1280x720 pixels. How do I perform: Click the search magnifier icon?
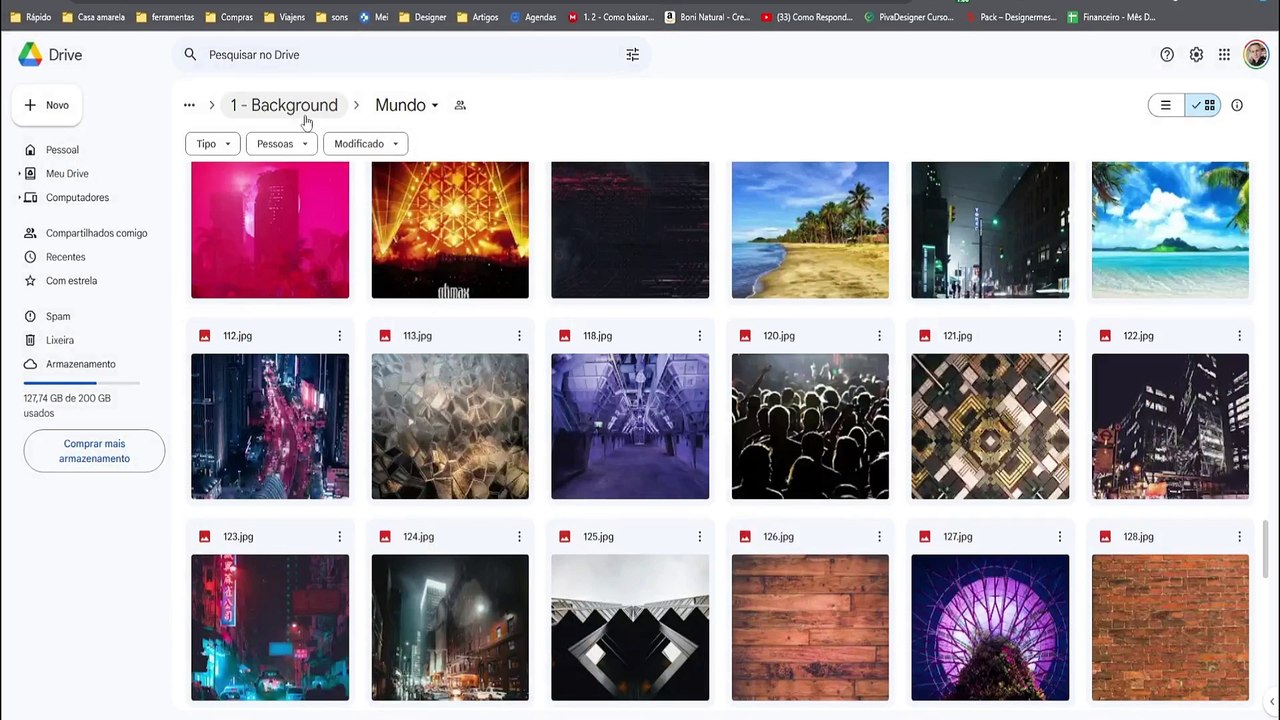(x=190, y=55)
